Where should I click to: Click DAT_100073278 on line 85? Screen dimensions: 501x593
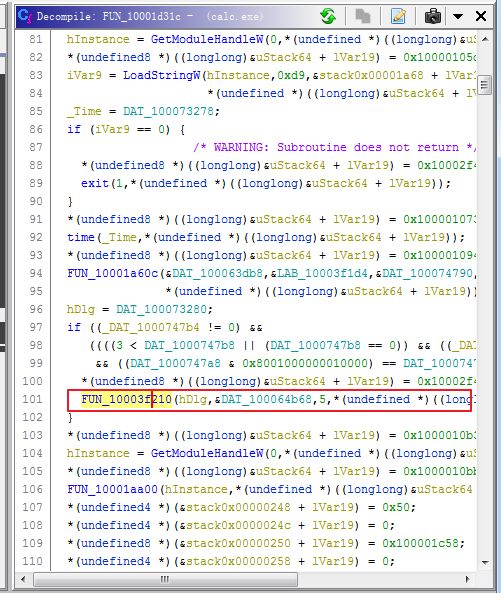168,111
